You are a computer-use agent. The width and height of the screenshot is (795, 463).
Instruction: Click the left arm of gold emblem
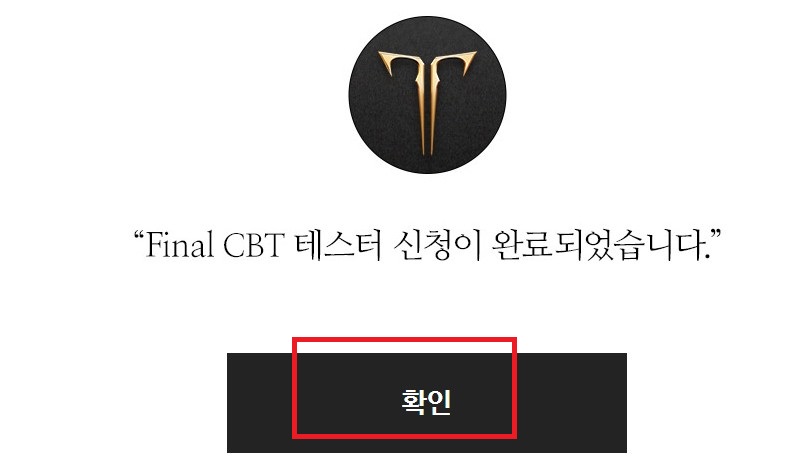point(399,65)
